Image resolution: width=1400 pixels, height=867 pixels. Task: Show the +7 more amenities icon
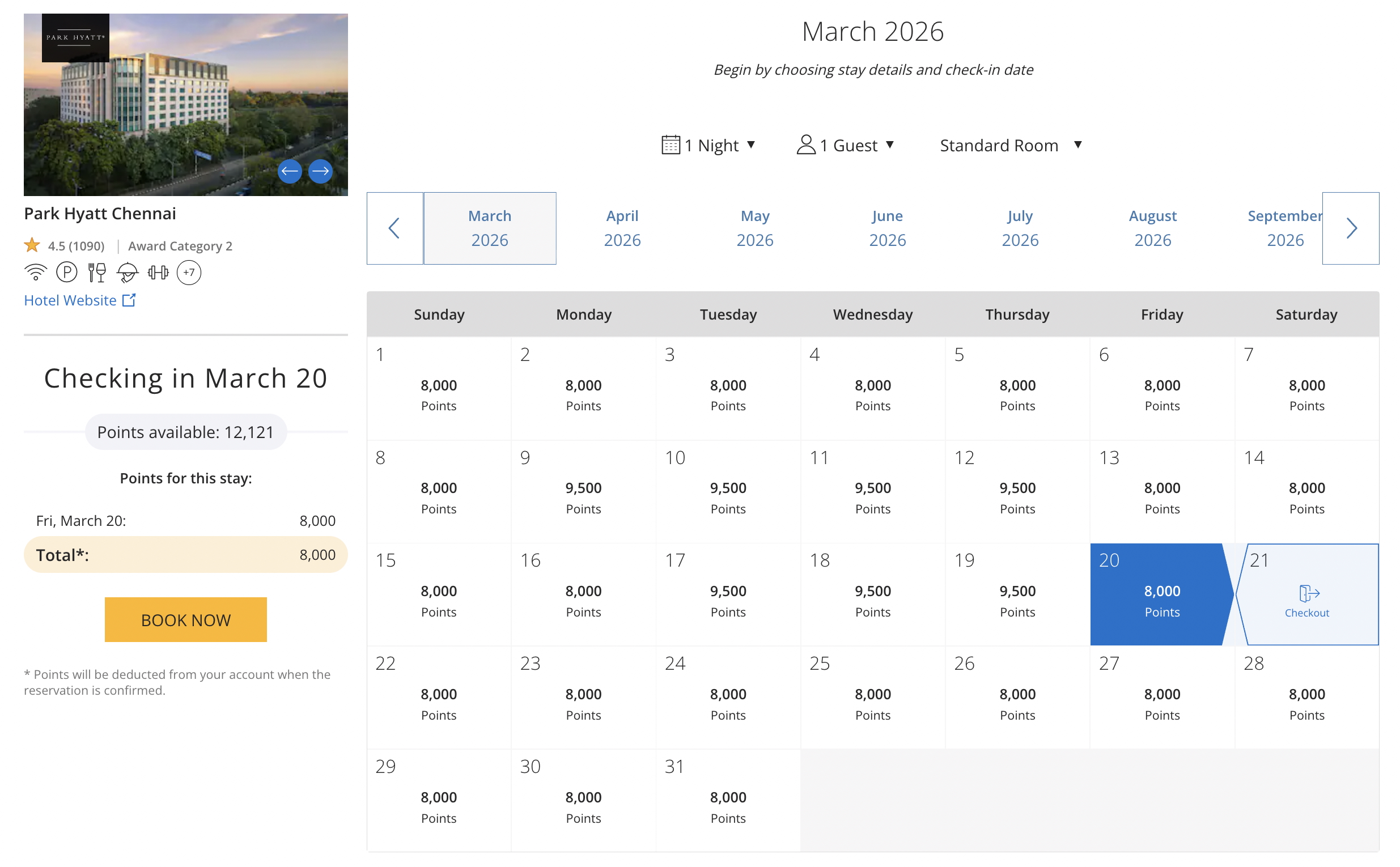point(189,273)
